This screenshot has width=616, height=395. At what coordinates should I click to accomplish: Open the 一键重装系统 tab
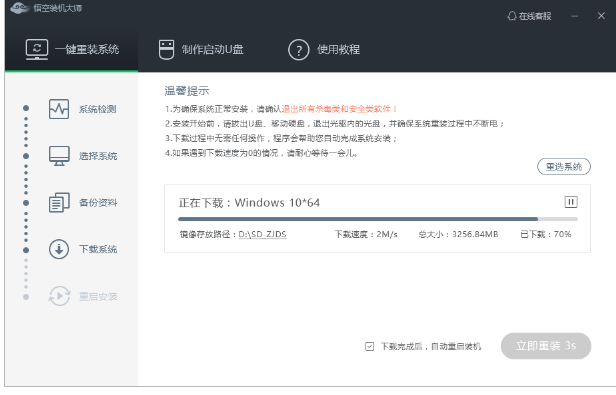tap(72, 50)
